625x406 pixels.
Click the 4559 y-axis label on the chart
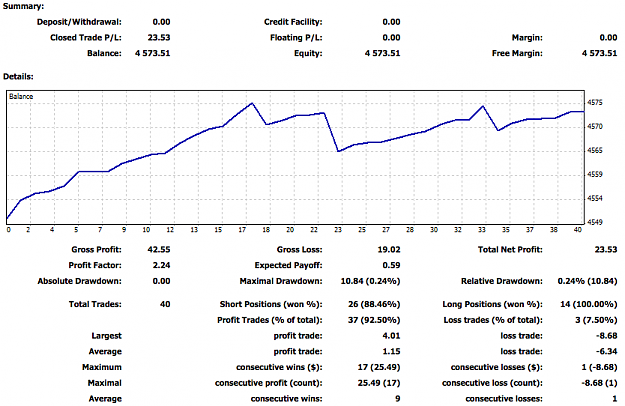pos(595,175)
